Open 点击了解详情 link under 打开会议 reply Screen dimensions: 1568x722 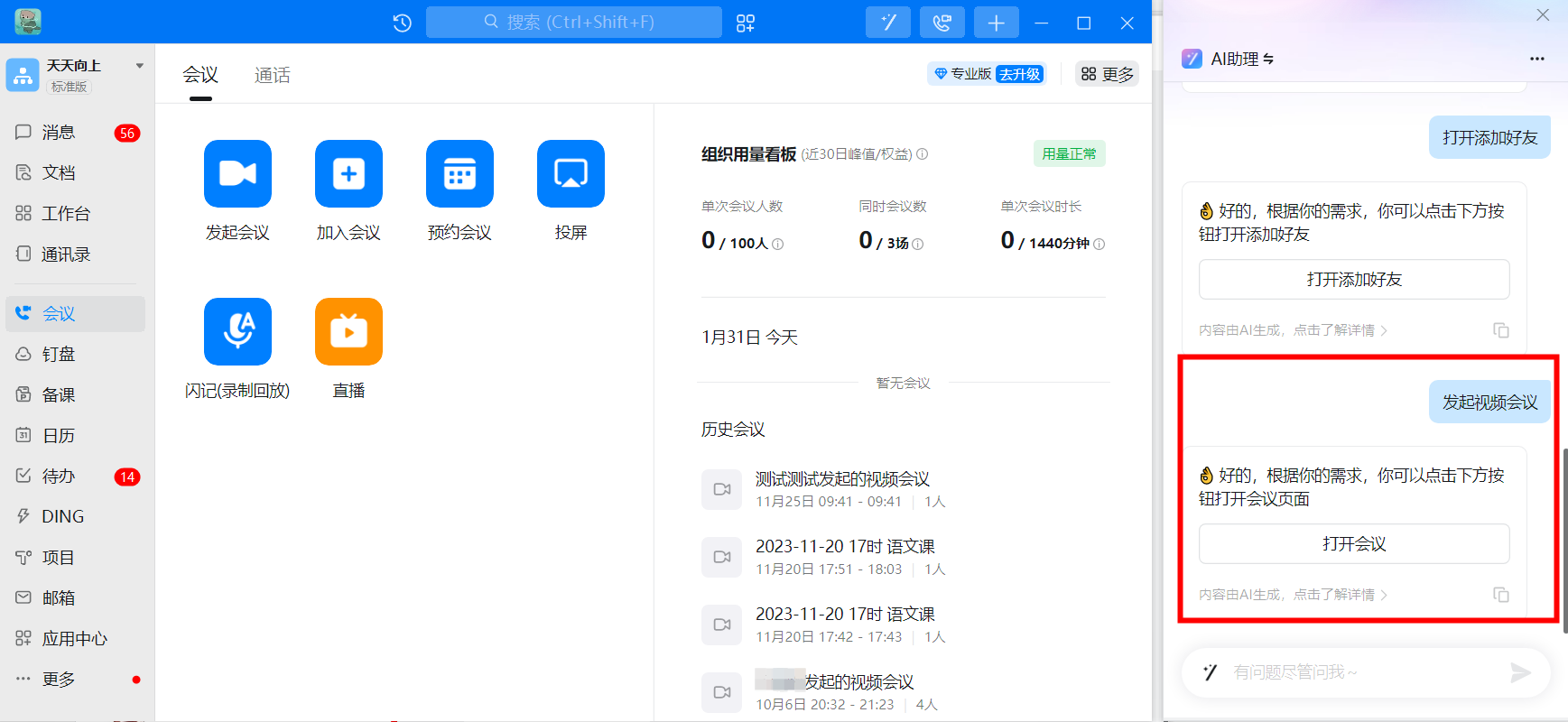1340,595
